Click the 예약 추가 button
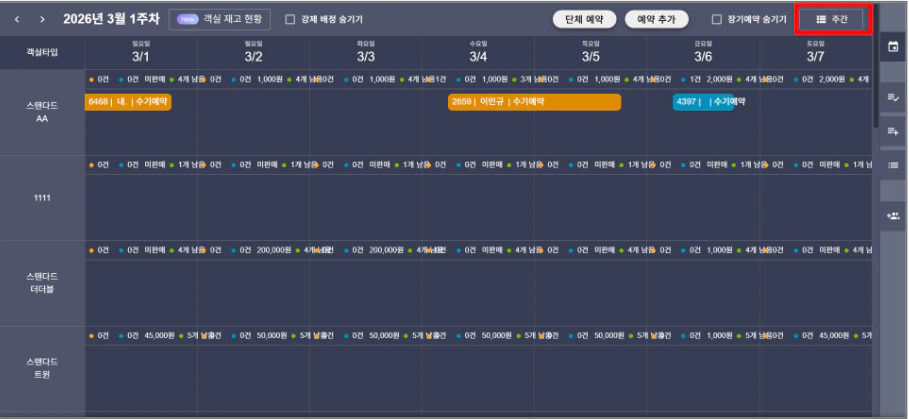This screenshot has width=909, height=419. click(x=656, y=19)
